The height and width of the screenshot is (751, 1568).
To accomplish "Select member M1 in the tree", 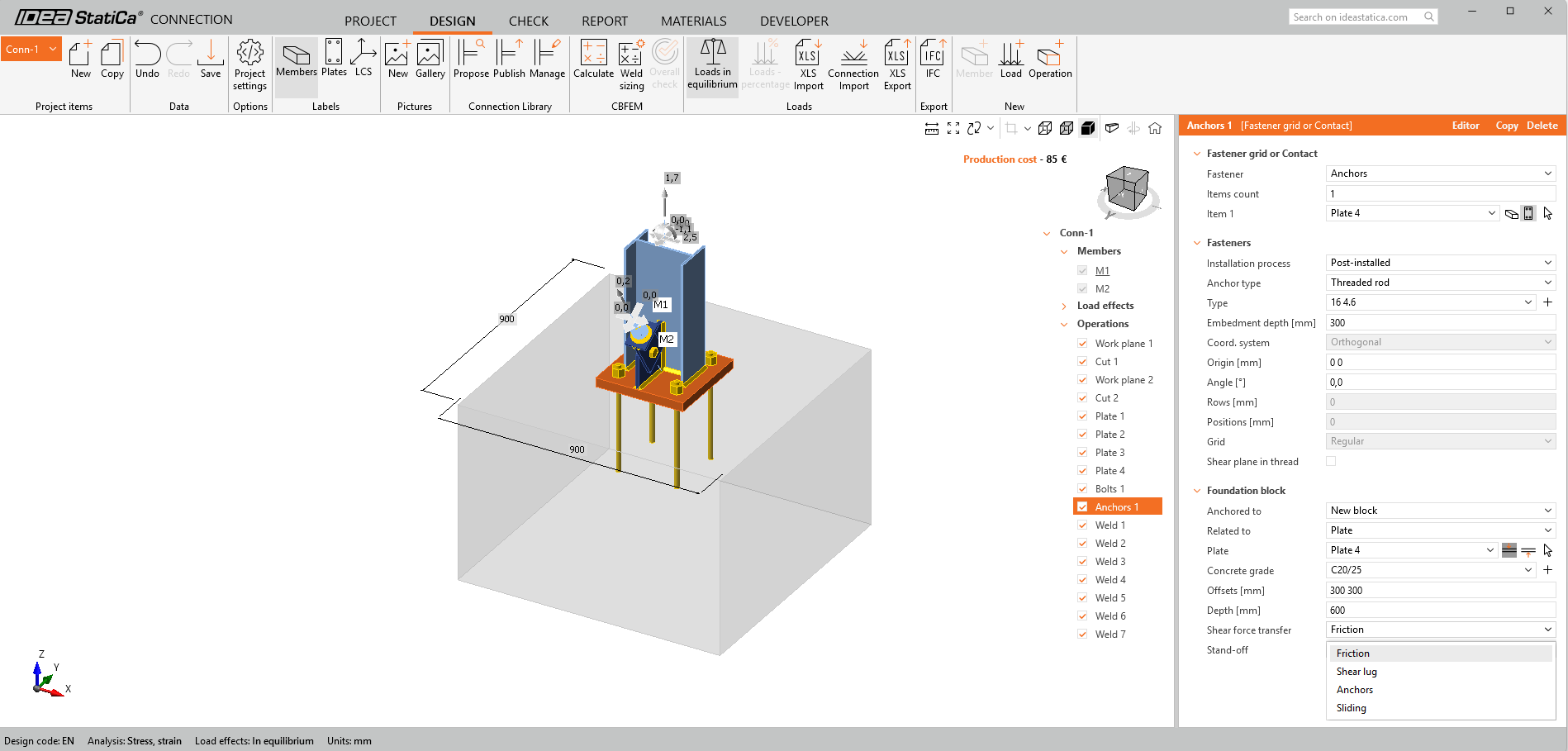I will 1102,271.
